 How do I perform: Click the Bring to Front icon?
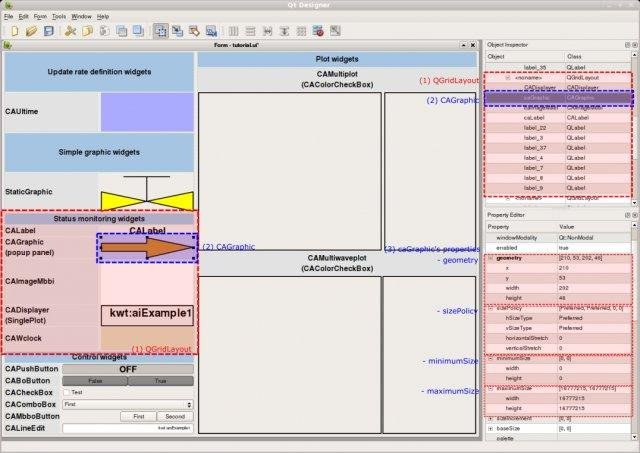coord(138,31)
